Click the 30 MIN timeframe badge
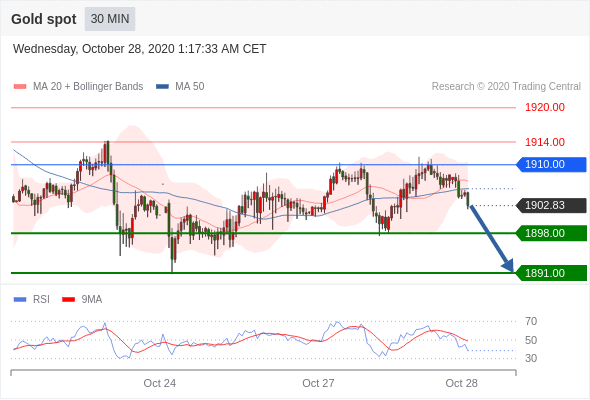Viewport: 590px width, 400px height. pyautogui.click(x=110, y=19)
